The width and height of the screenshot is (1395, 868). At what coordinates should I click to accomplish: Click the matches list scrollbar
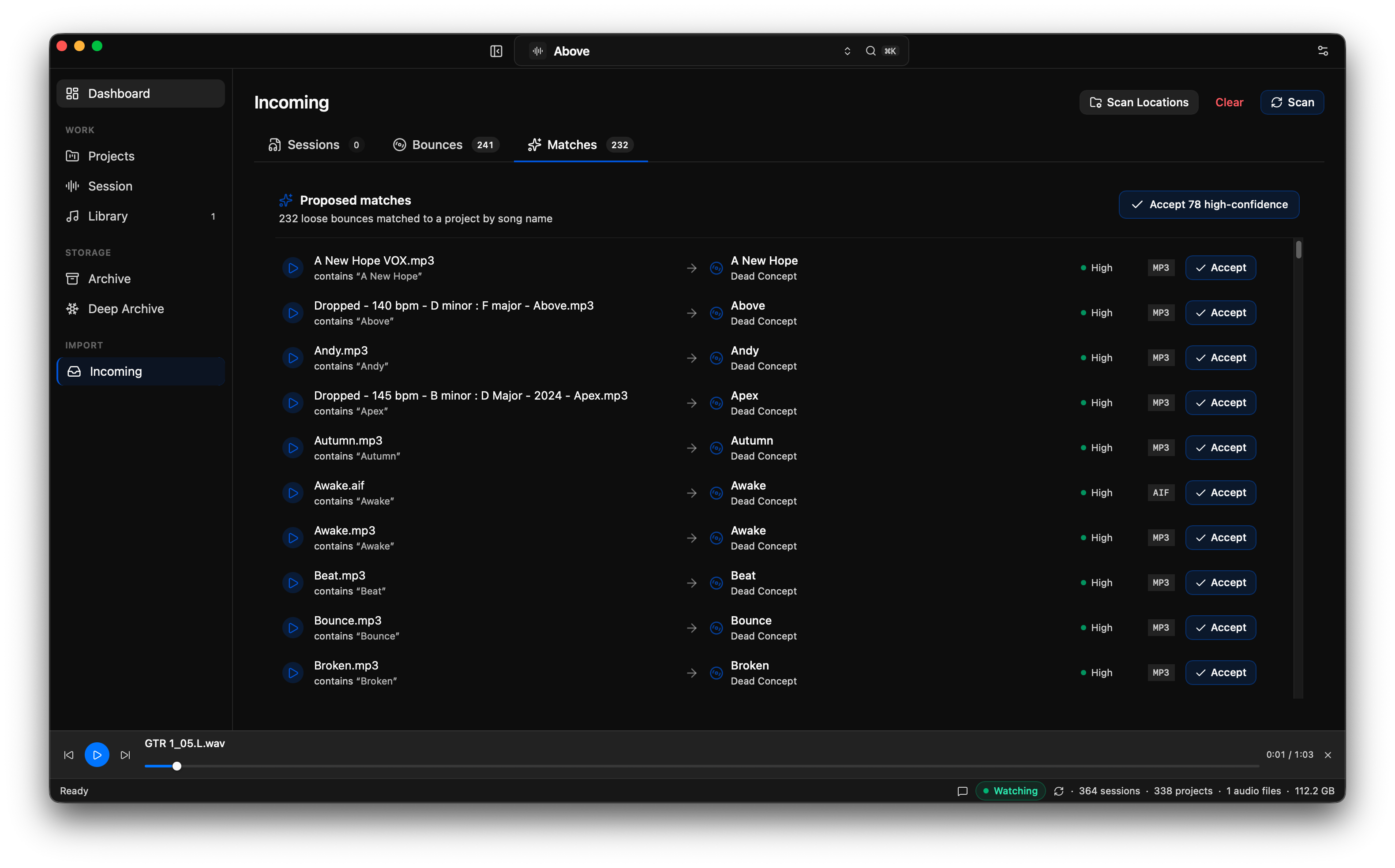pyautogui.click(x=1298, y=250)
